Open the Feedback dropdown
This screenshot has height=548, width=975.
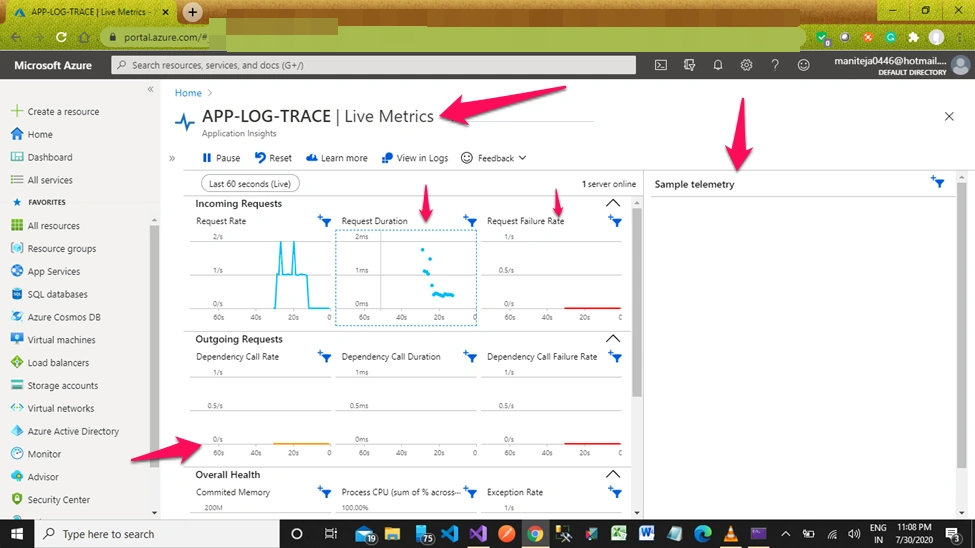(x=494, y=158)
